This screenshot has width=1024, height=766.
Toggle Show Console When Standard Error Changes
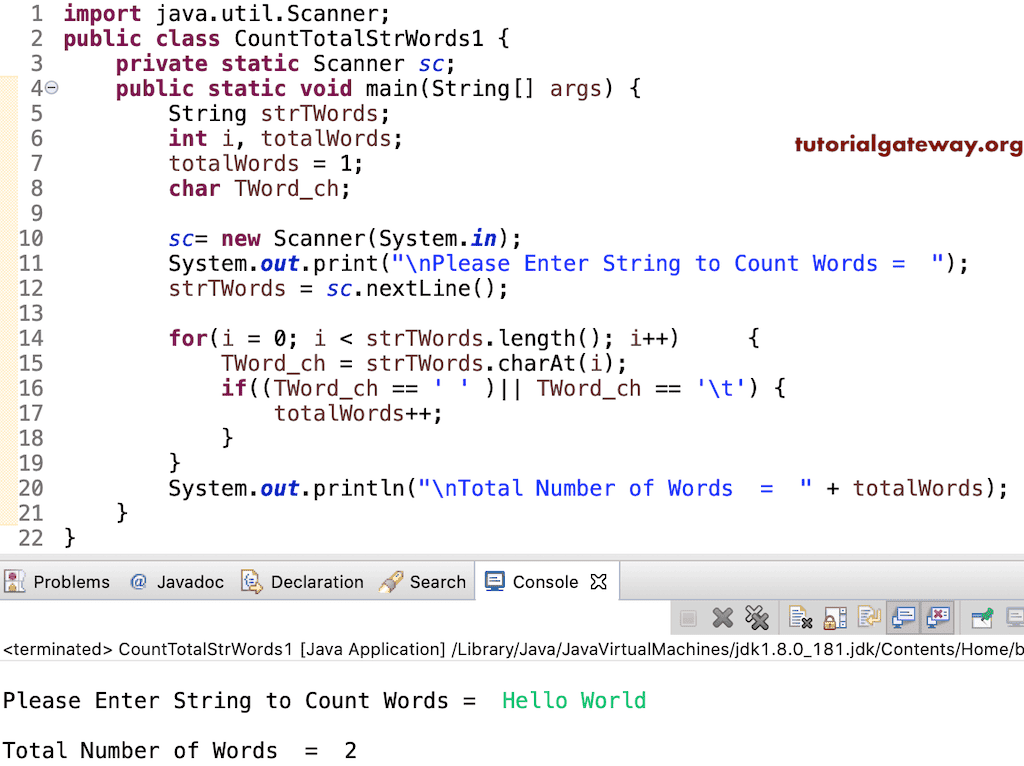pyautogui.click(x=938, y=617)
